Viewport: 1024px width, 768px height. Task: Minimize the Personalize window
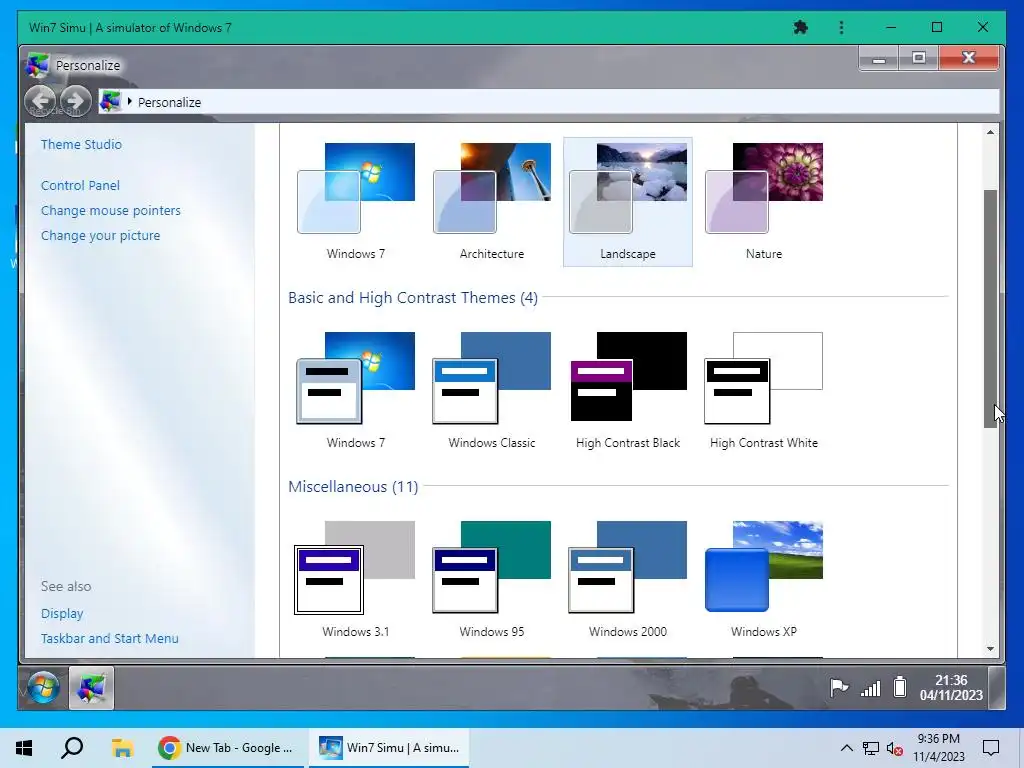(x=879, y=58)
